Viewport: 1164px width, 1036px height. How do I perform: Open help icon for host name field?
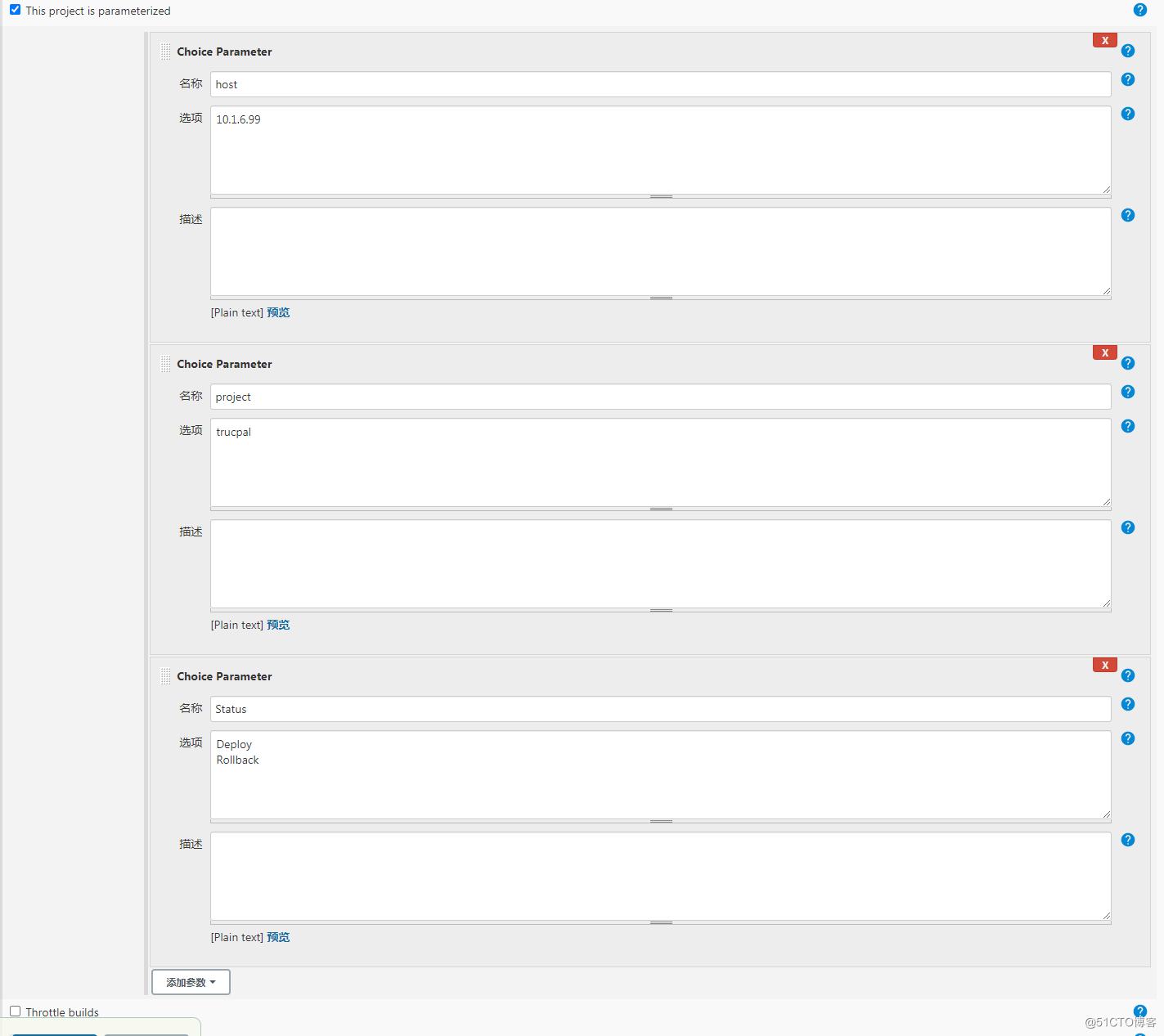click(1127, 79)
